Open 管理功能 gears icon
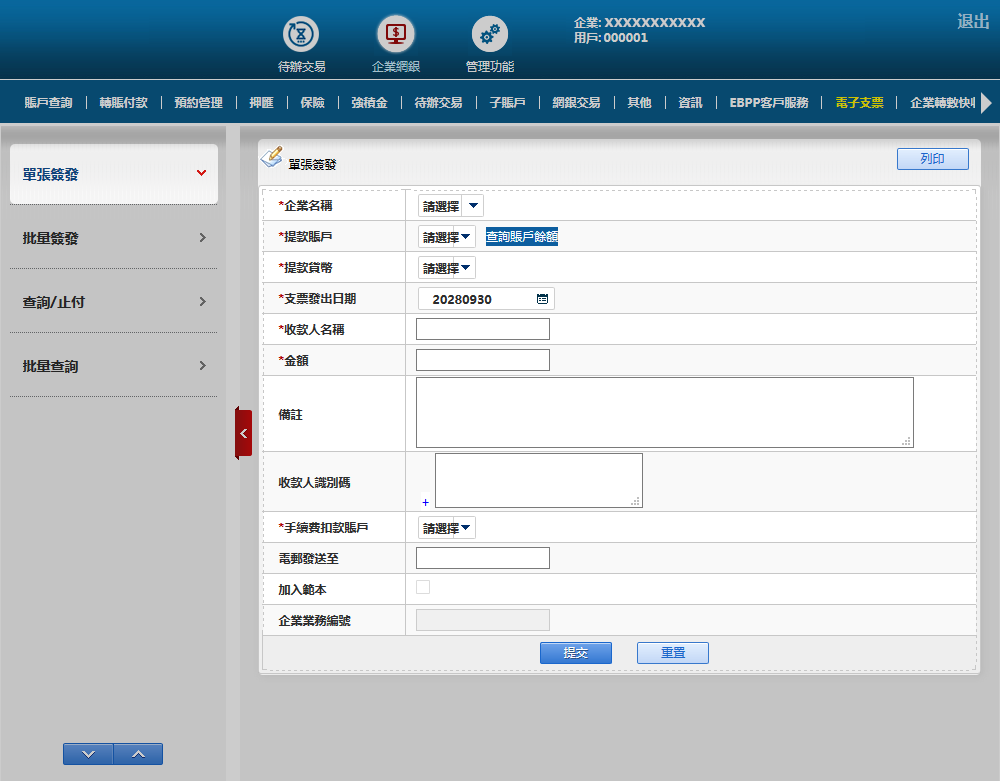1000x781 pixels. [489, 35]
